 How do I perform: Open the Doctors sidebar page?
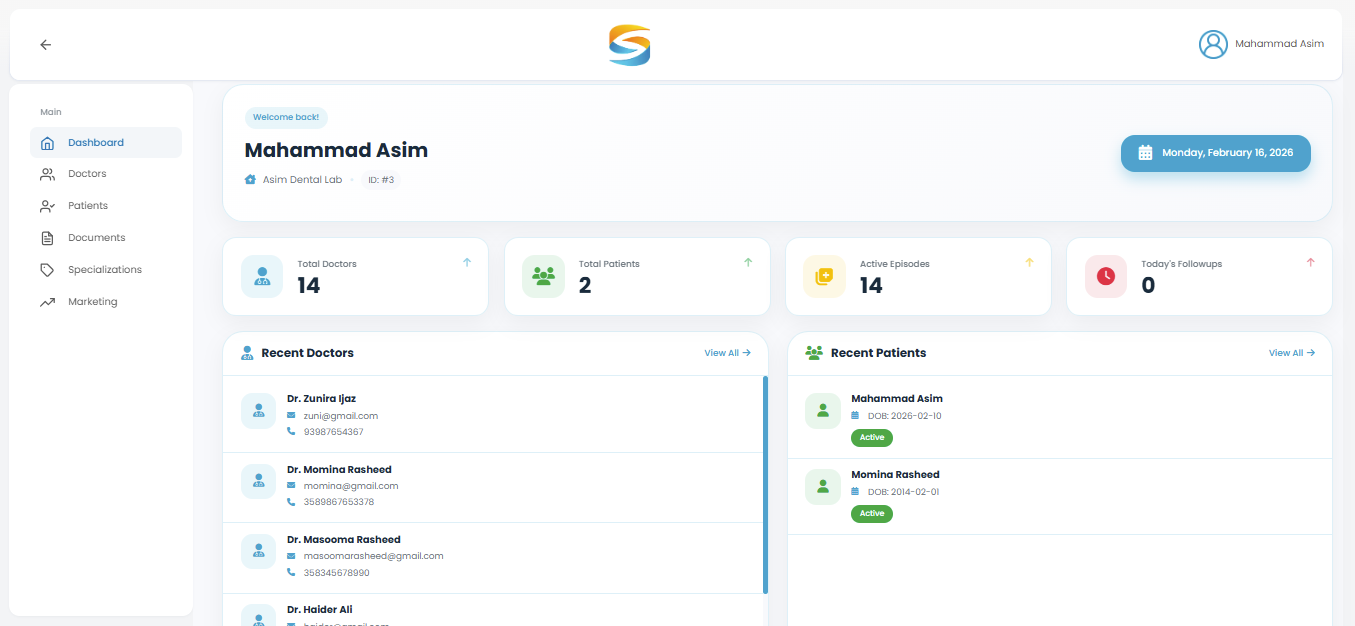87,174
